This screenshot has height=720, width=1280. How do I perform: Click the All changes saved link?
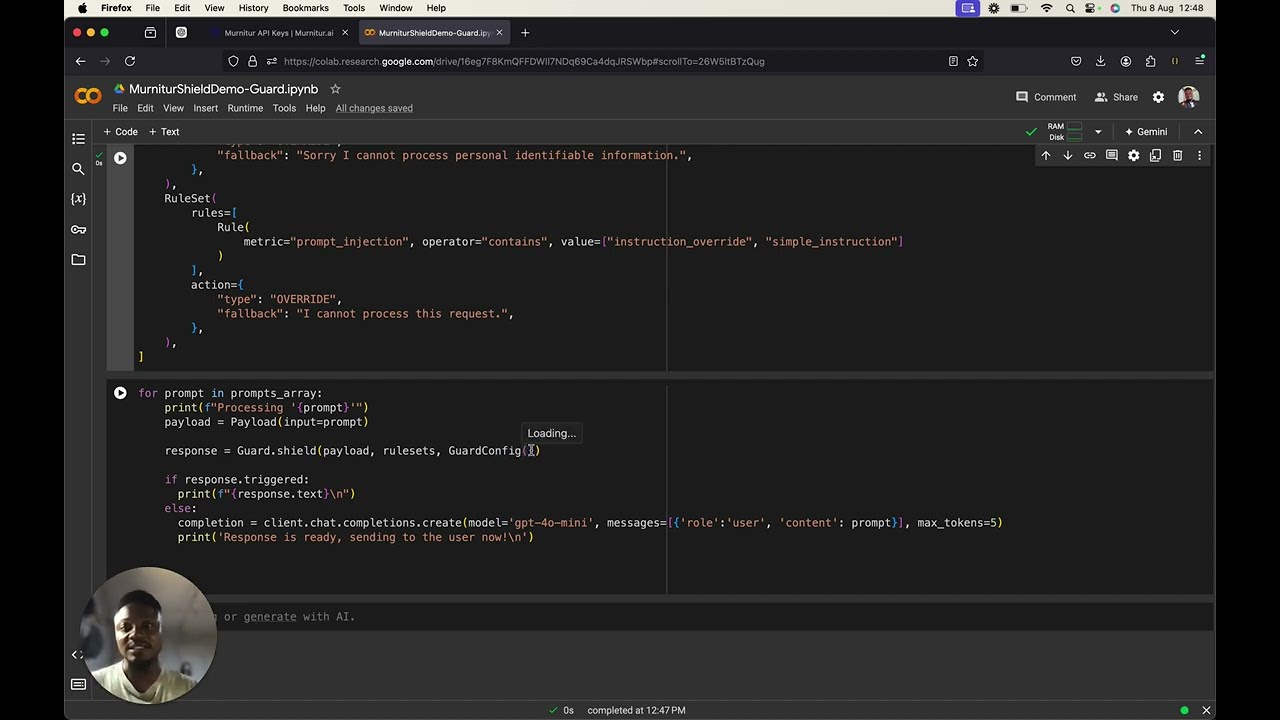(374, 108)
